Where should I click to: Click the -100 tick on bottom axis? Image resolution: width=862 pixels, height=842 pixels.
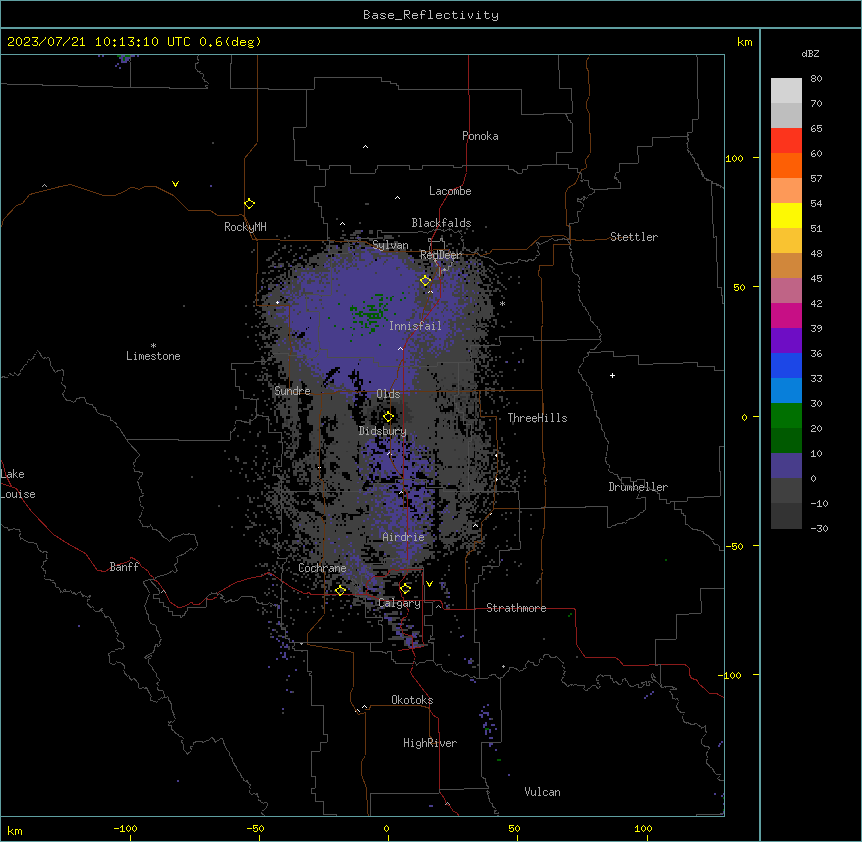point(125,829)
